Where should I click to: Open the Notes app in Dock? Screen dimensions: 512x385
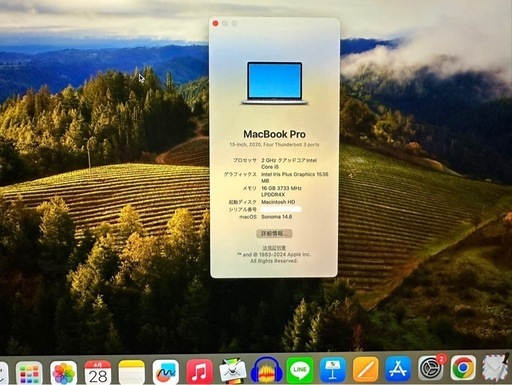132,372
